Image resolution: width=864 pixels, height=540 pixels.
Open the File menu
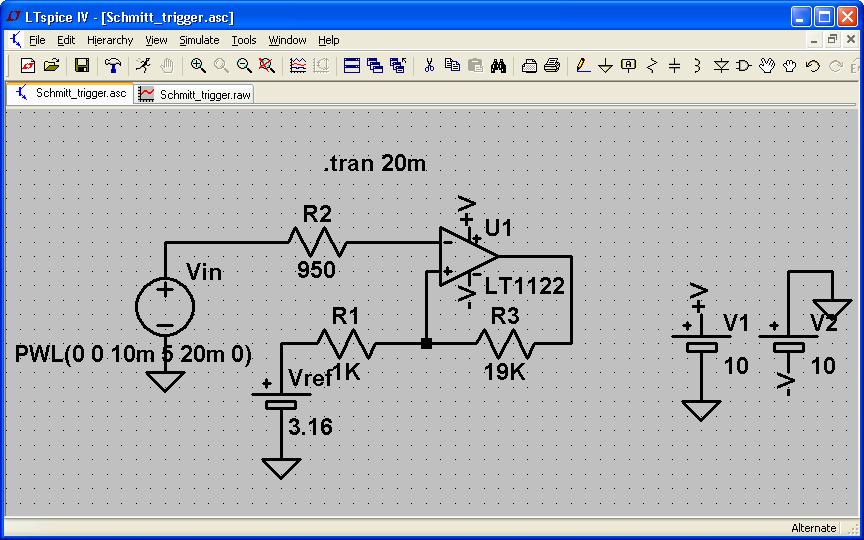coord(37,40)
